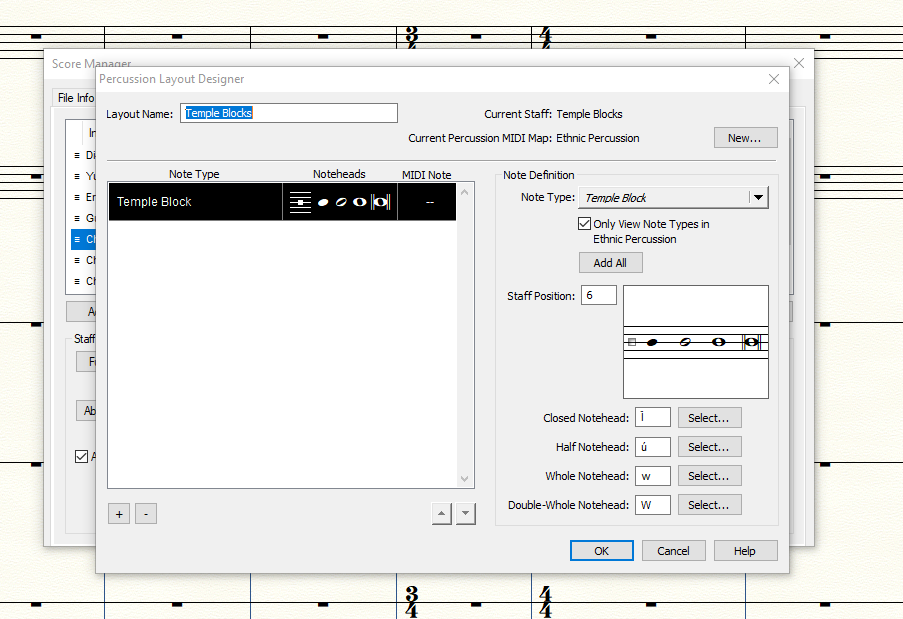Click the minus button to remove note type
903x619 pixels.
146,514
